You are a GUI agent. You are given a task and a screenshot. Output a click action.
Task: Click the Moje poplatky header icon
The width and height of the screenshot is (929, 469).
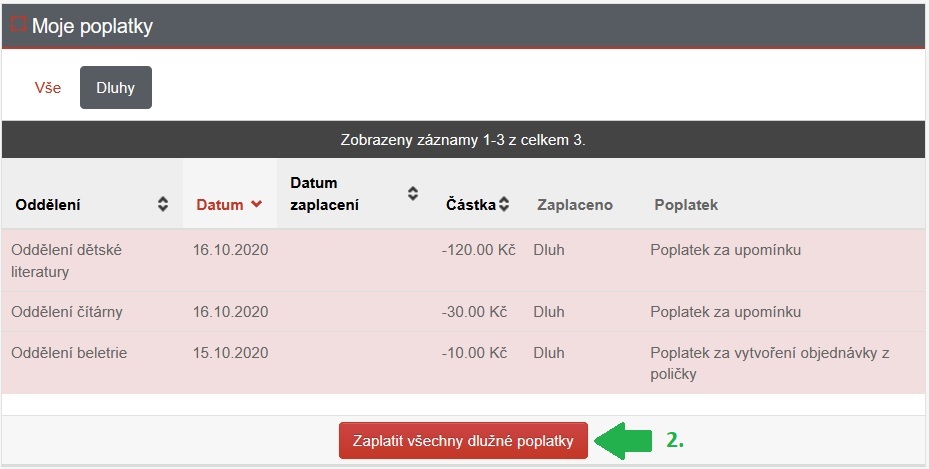18,24
